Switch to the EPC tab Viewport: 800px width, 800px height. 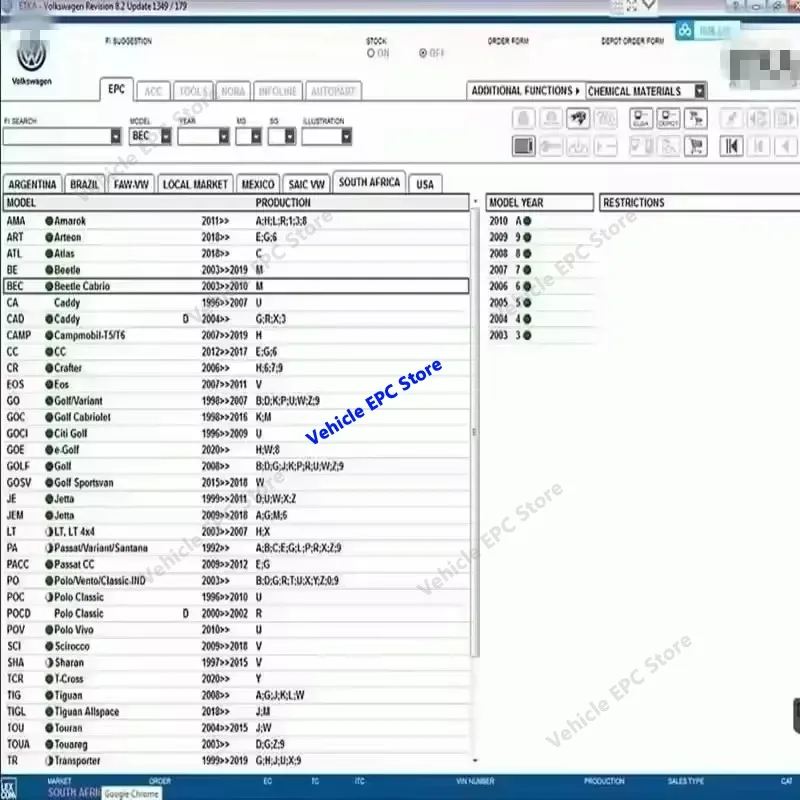[116, 89]
